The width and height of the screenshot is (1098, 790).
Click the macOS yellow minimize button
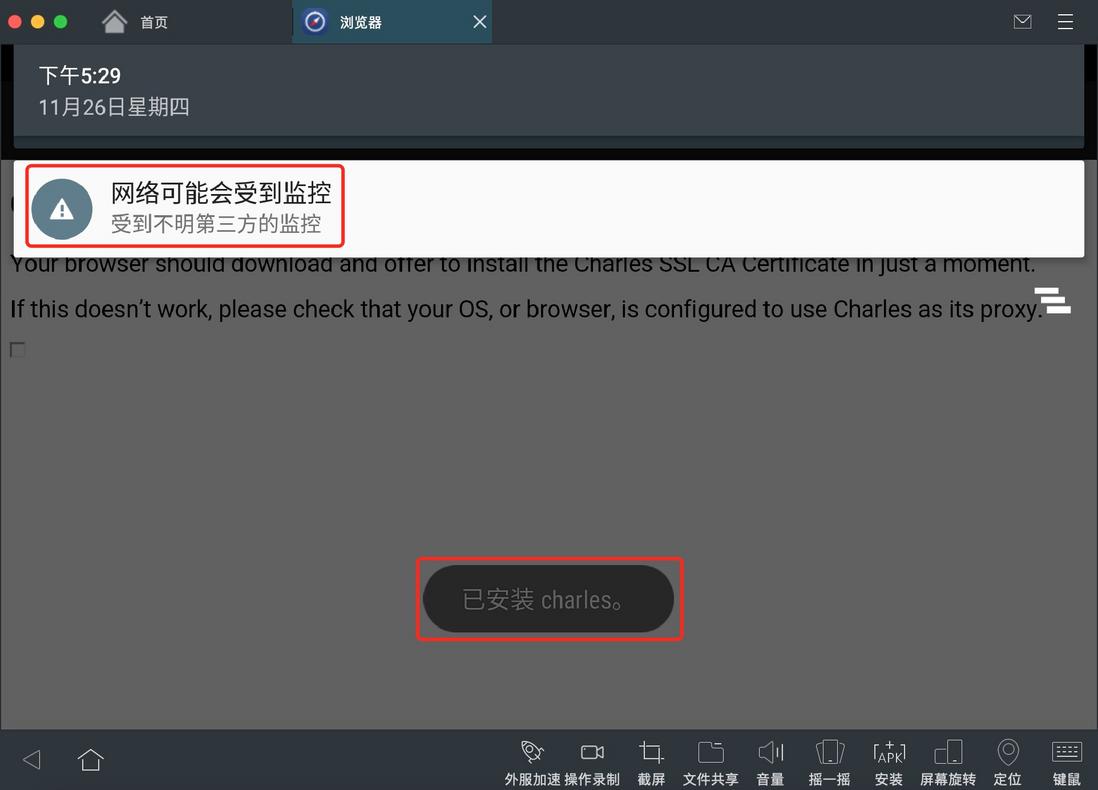tap(38, 22)
